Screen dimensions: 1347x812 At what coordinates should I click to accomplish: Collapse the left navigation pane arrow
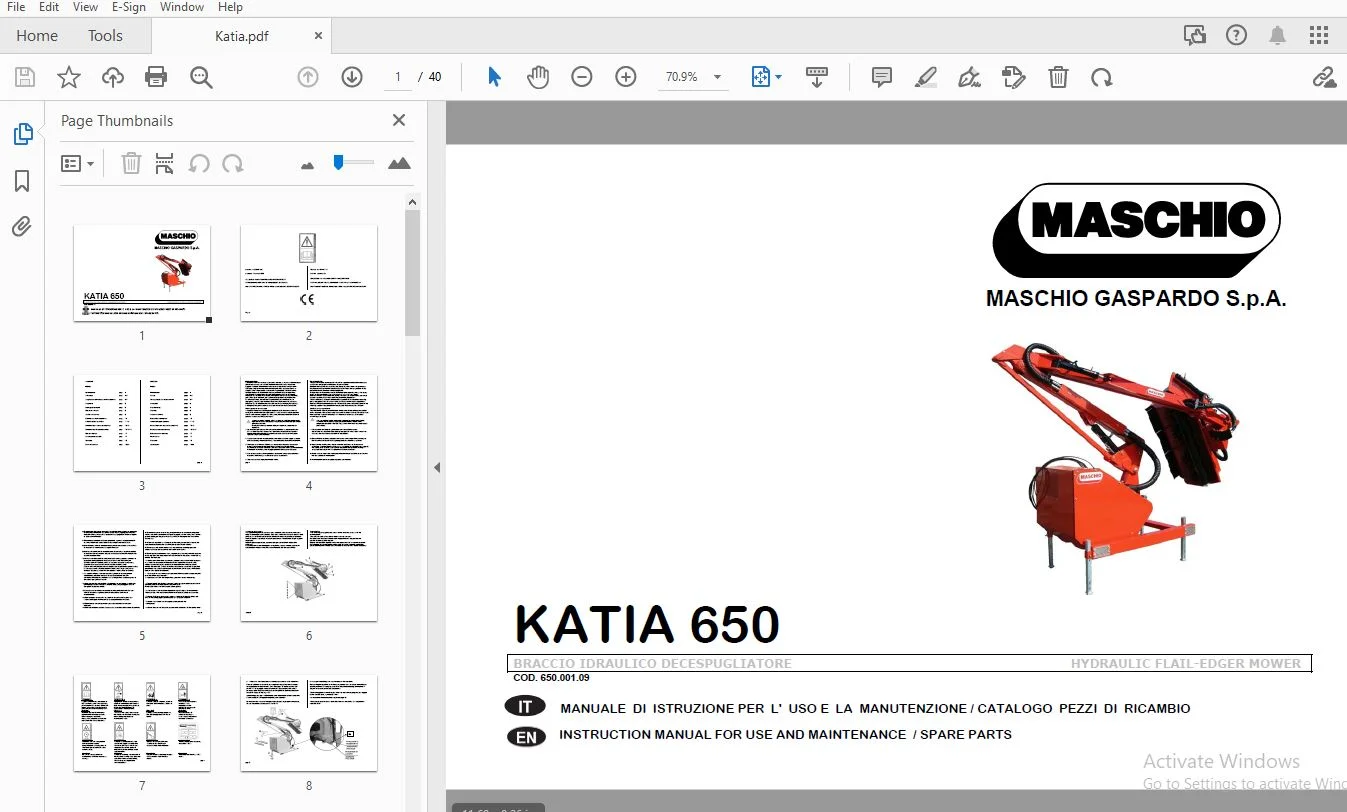pos(437,467)
